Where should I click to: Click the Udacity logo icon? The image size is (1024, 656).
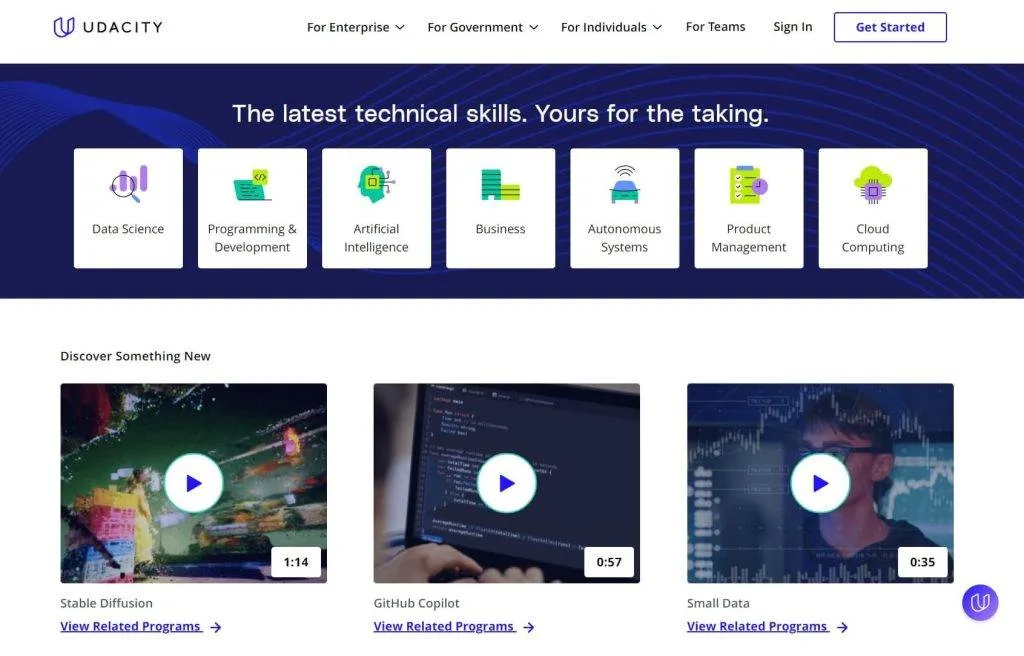pos(64,27)
